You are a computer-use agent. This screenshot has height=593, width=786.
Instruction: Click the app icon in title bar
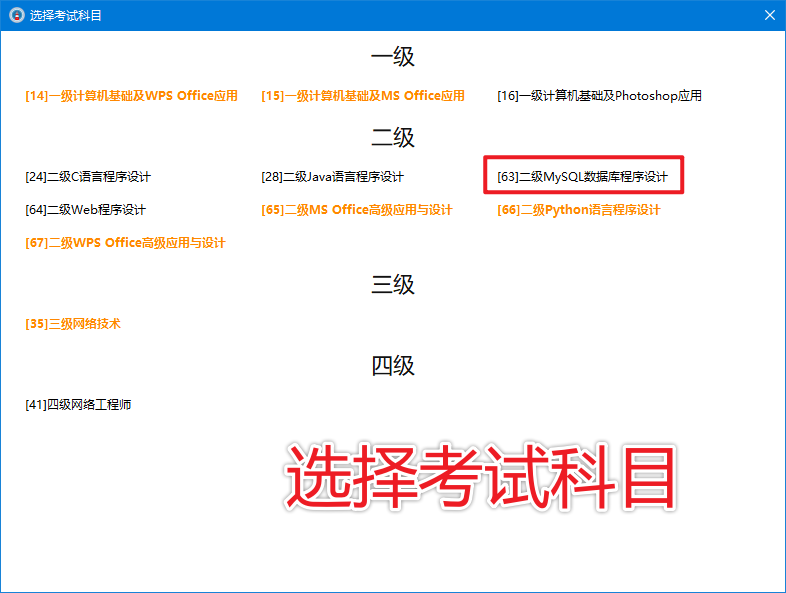pyautogui.click(x=17, y=15)
